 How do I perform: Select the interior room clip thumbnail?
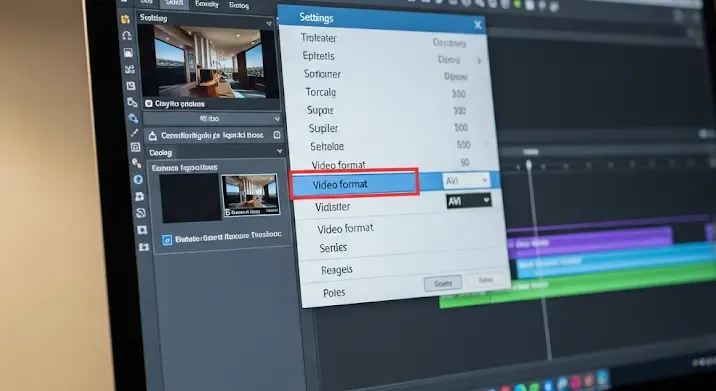[250, 195]
